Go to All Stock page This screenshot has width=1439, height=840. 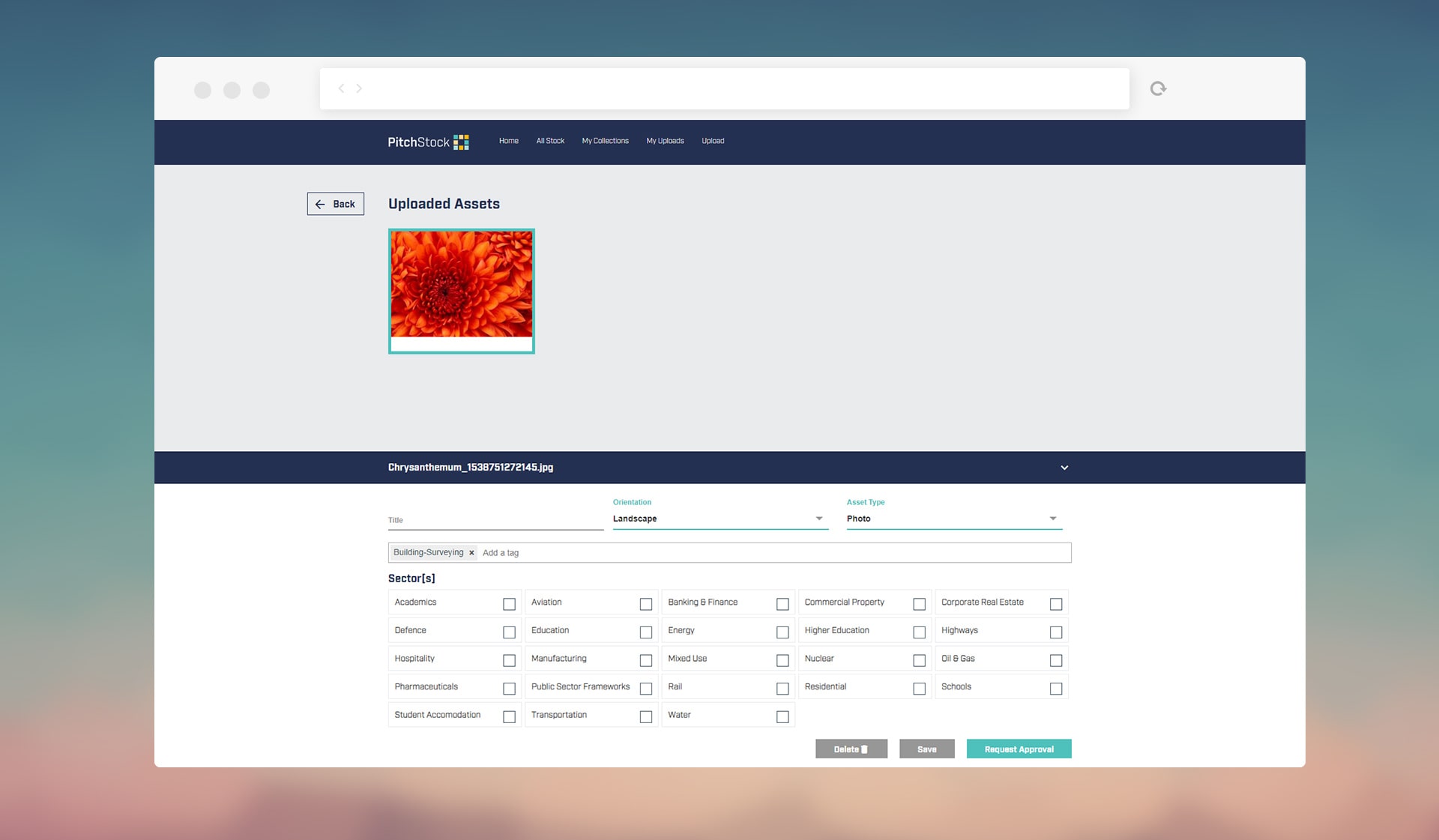pyautogui.click(x=550, y=141)
